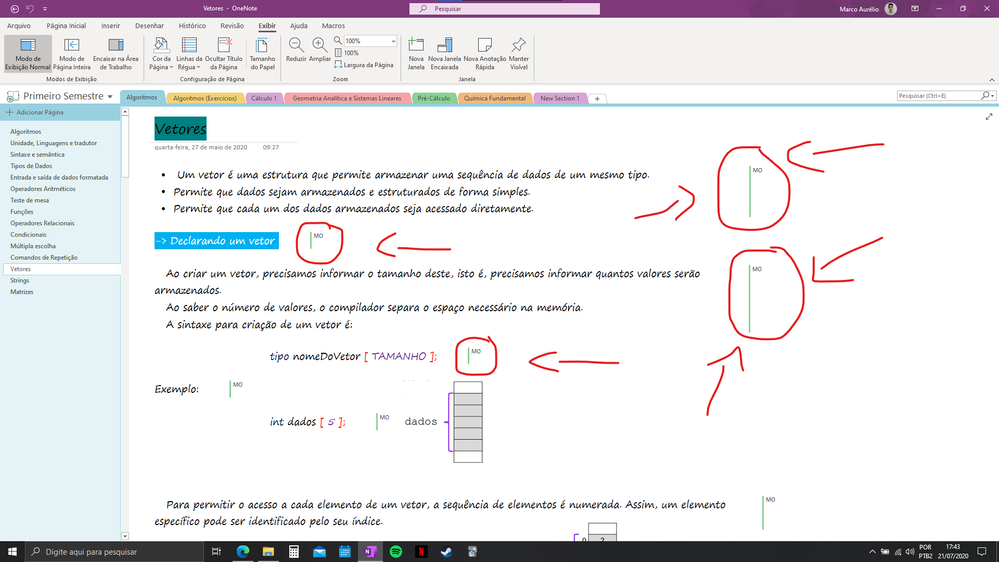Open the taskbar Calculator app
Viewport: 999px width, 562px height.
(x=294, y=552)
